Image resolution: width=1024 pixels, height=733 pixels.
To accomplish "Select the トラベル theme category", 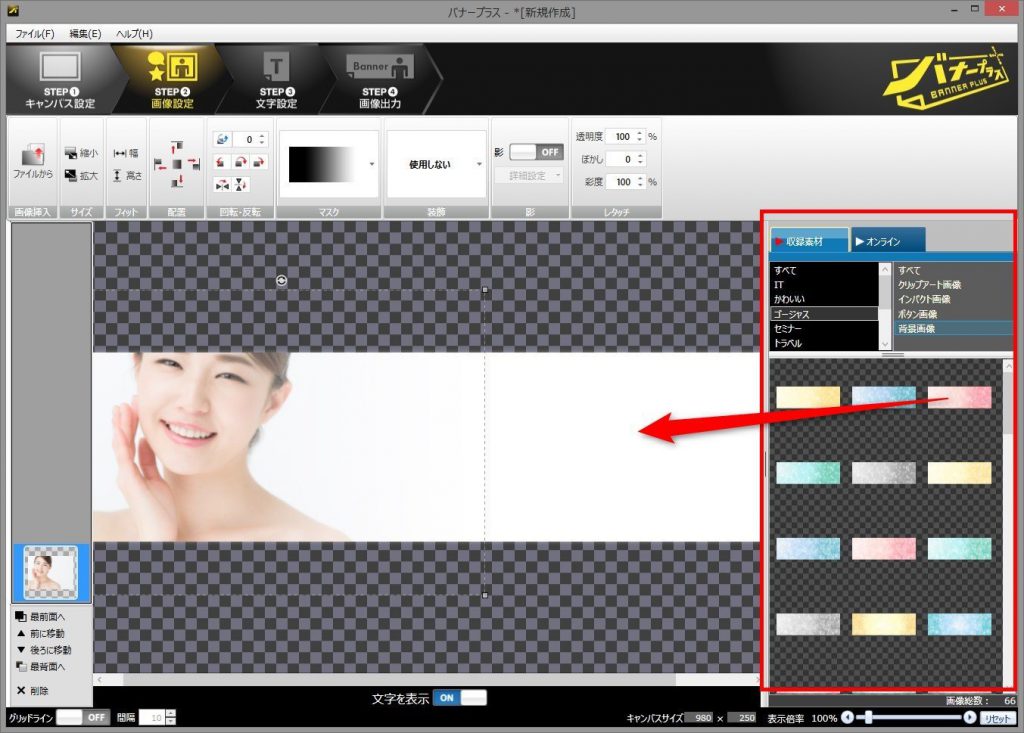I will (x=824, y=343).
